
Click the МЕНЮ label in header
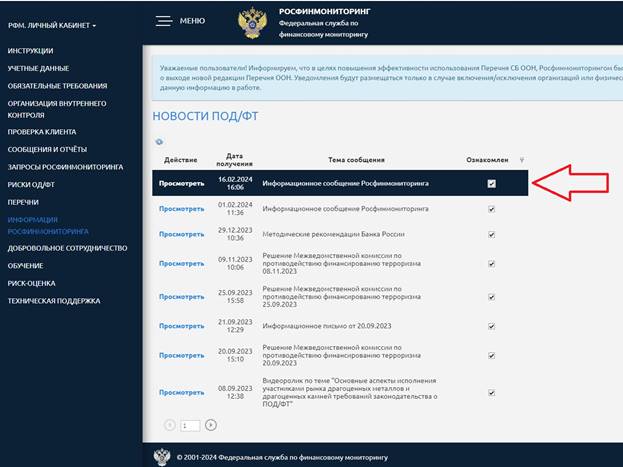(x=192, y=21)
